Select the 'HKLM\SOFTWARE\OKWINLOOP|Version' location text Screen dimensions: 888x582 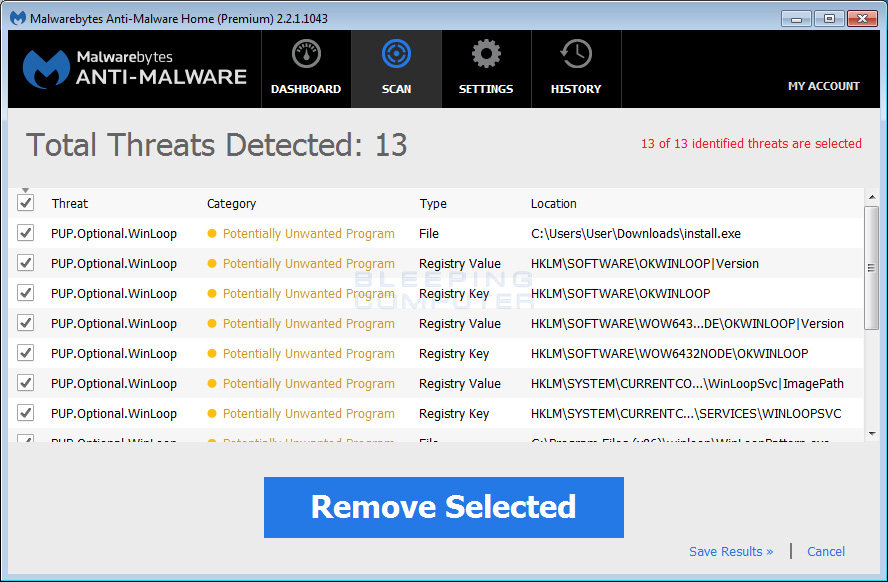point(644,263)
